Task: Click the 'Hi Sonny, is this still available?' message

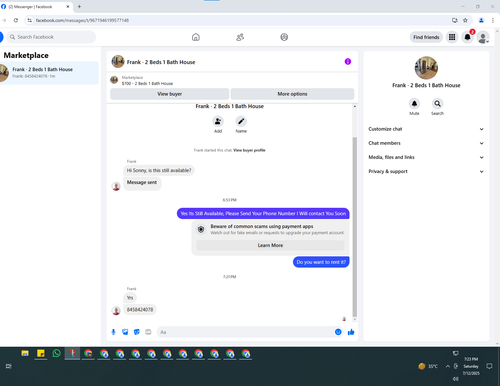Action: 159,170
